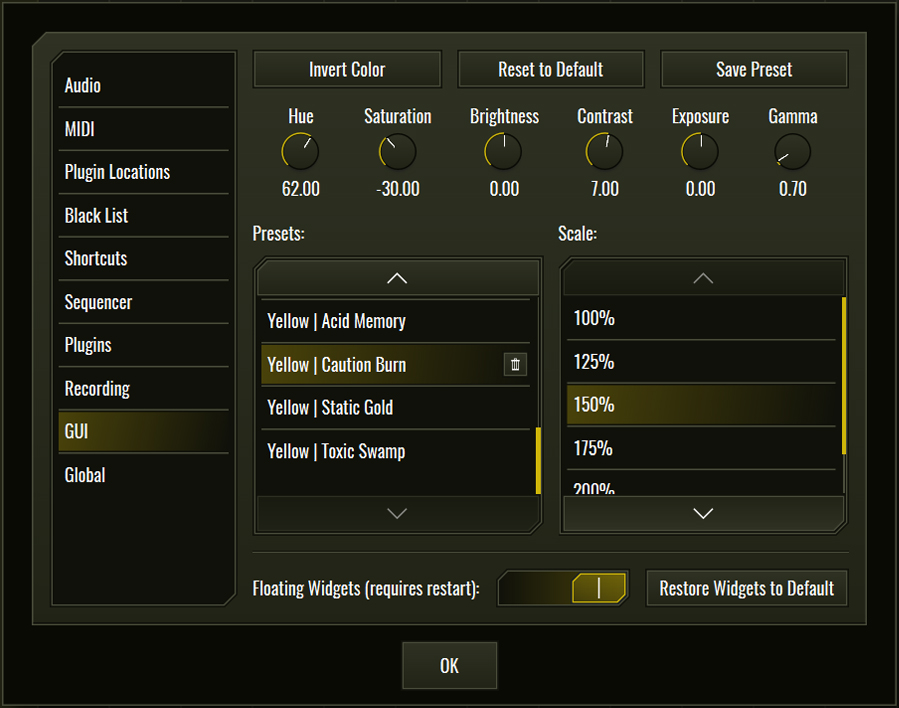
Task: Click the Saturation value -30.00
Action: point(397,189)
